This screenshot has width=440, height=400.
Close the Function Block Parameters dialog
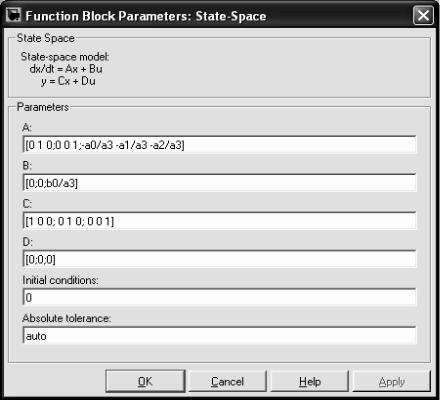pyautogui.click(x=423, y=15)
